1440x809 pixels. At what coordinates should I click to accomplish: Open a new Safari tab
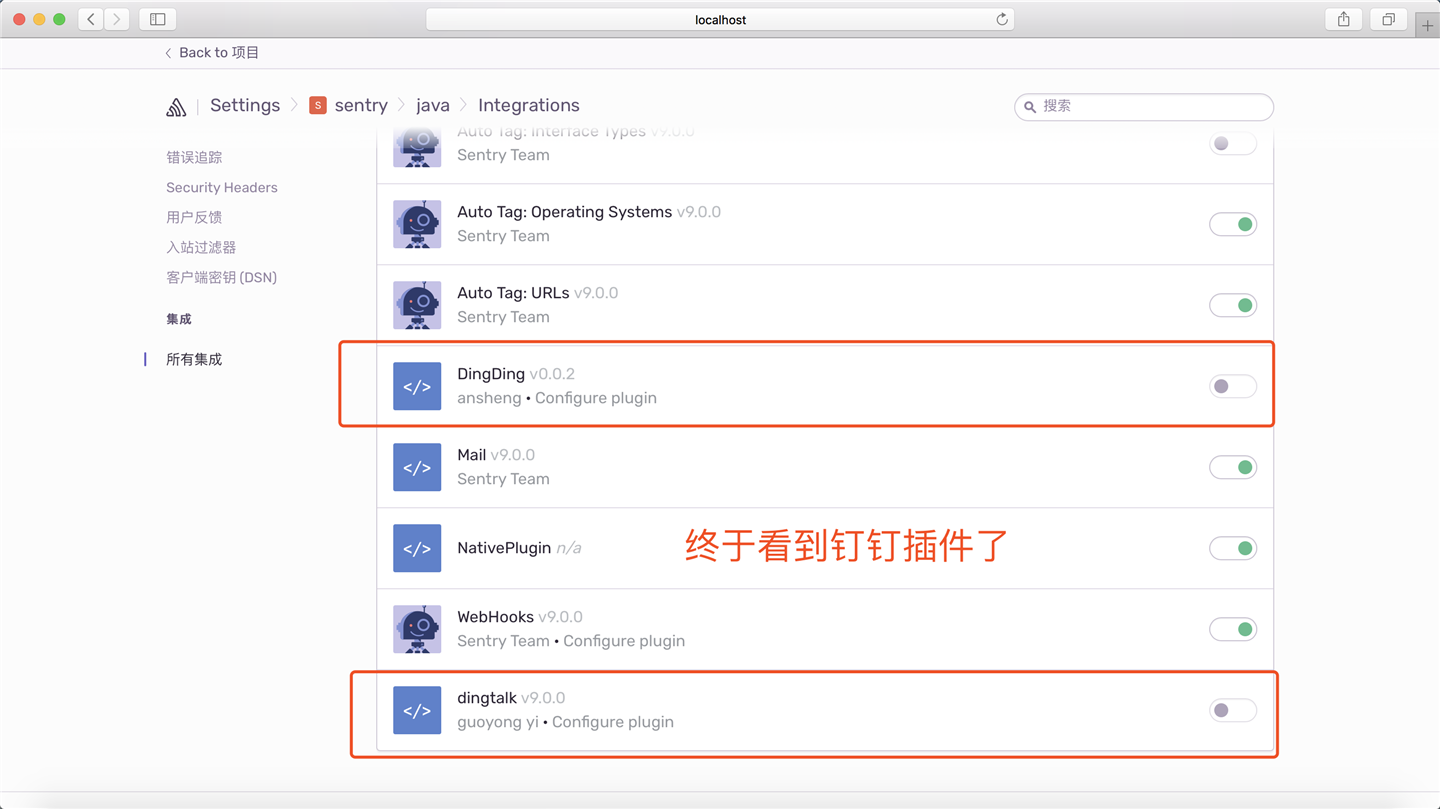click(1427, 25)
